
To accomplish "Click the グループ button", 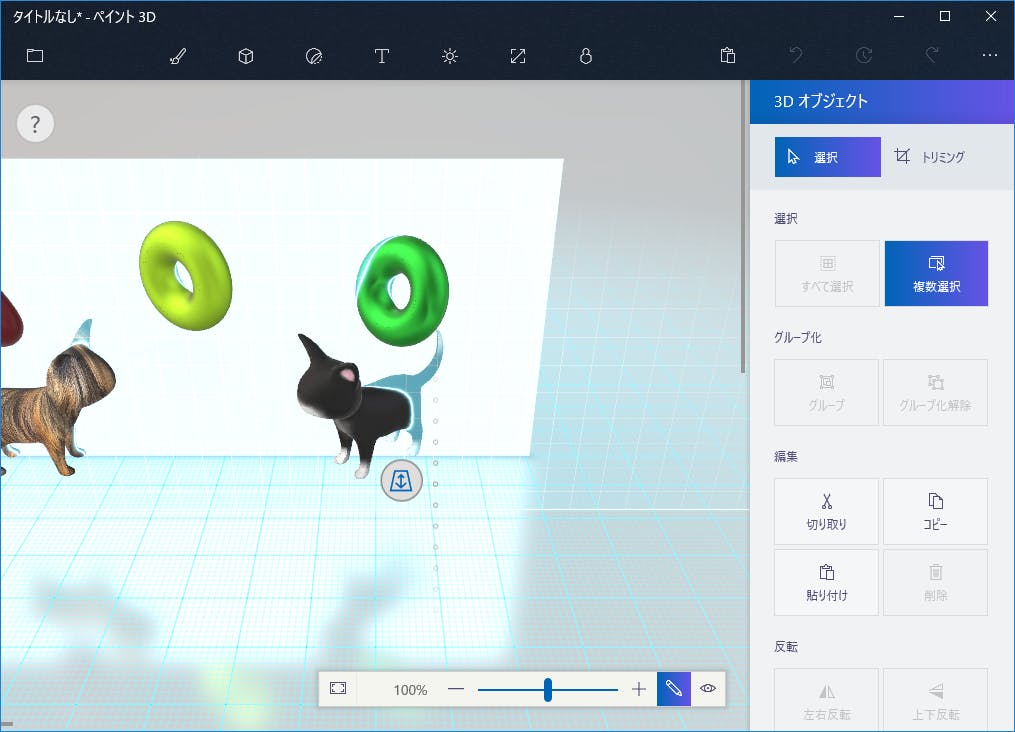I will coord(827,392).
